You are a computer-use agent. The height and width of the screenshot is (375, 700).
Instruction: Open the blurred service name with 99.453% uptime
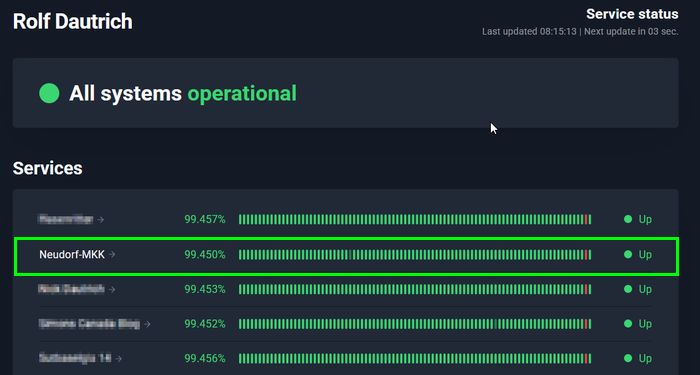pyautogui.click(x=71, y=289)
